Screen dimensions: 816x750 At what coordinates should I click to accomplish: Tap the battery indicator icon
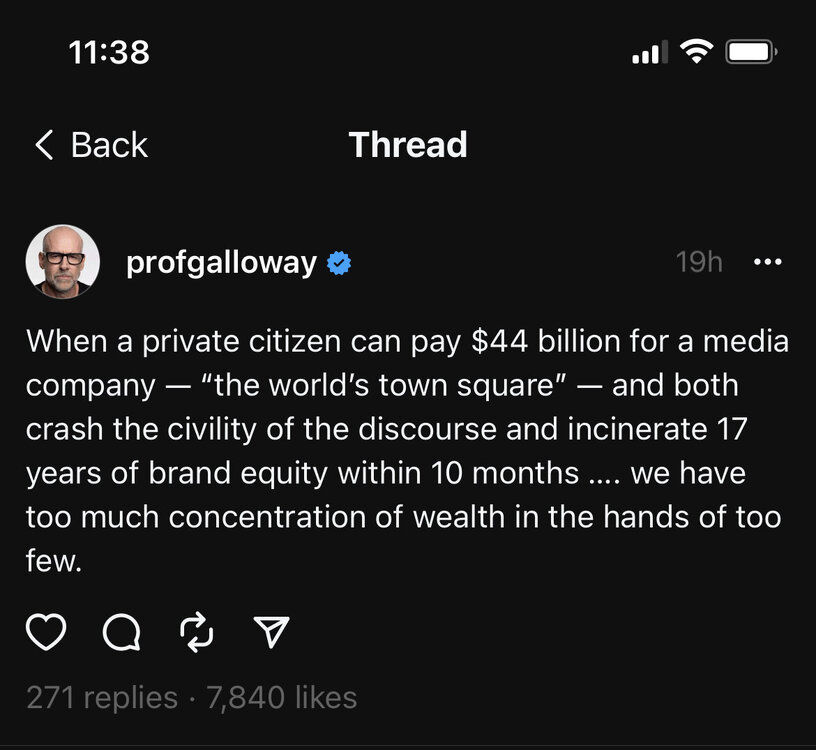tap(751, 52)
